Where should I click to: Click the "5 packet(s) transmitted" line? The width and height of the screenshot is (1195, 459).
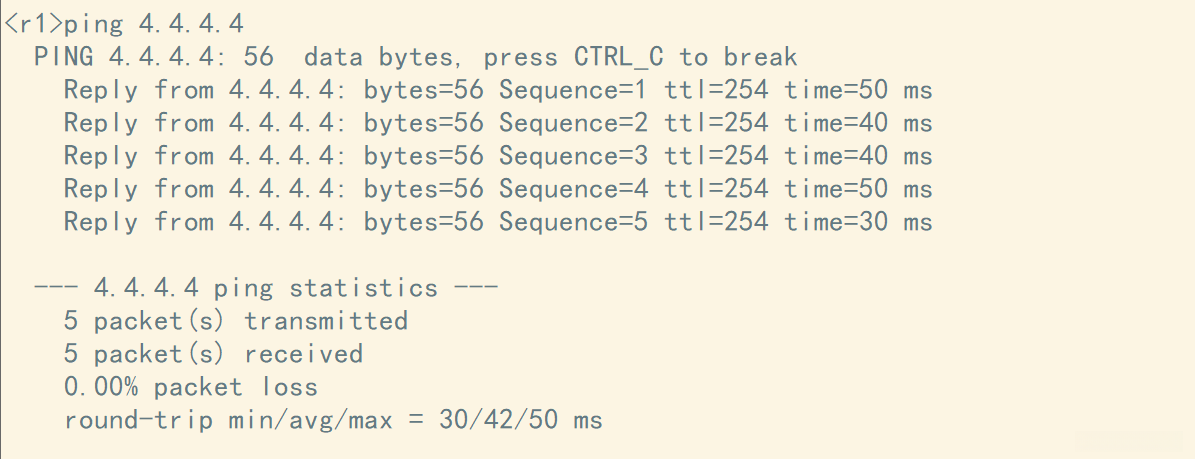pyautogui.click(x=236, y=321)
